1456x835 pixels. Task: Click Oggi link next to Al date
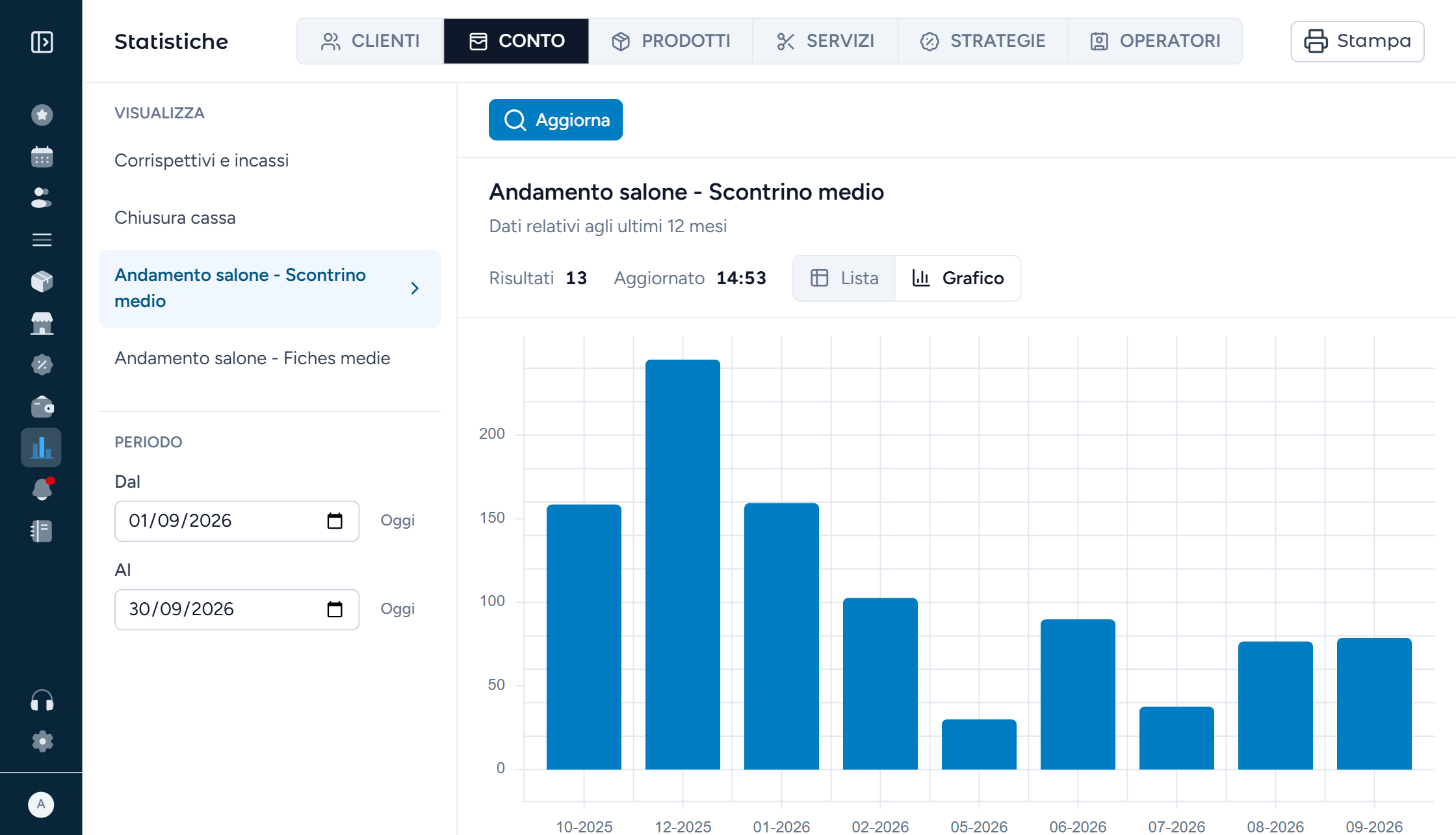click(397, 609)
